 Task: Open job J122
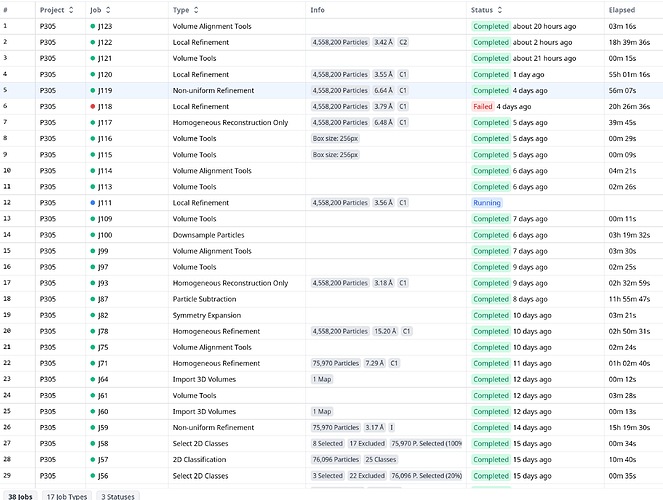(x=105, y=42)
